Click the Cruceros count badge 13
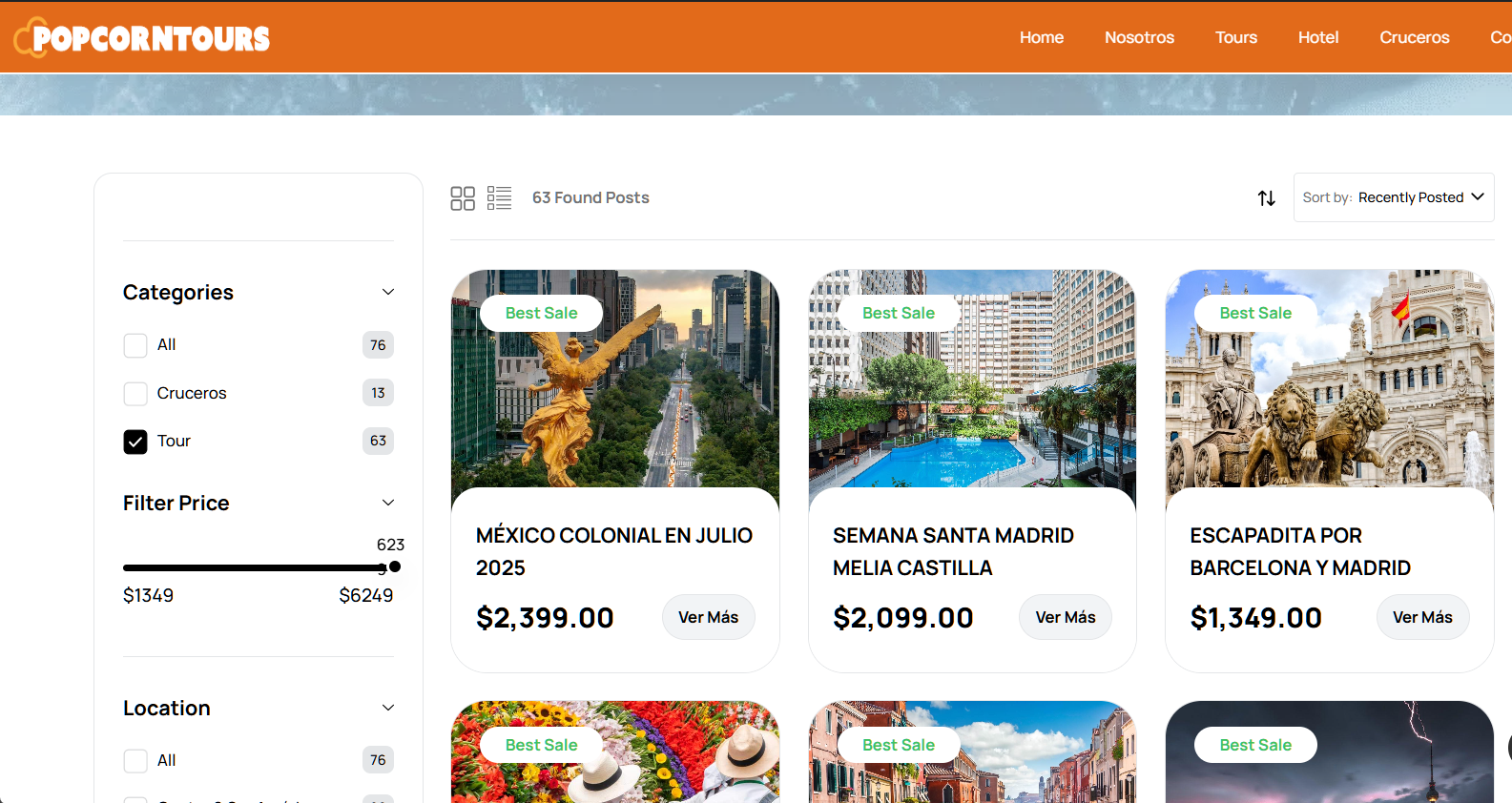Viewport: 1512px width, 803px height. pyautogui.click(x=378, y=393)
